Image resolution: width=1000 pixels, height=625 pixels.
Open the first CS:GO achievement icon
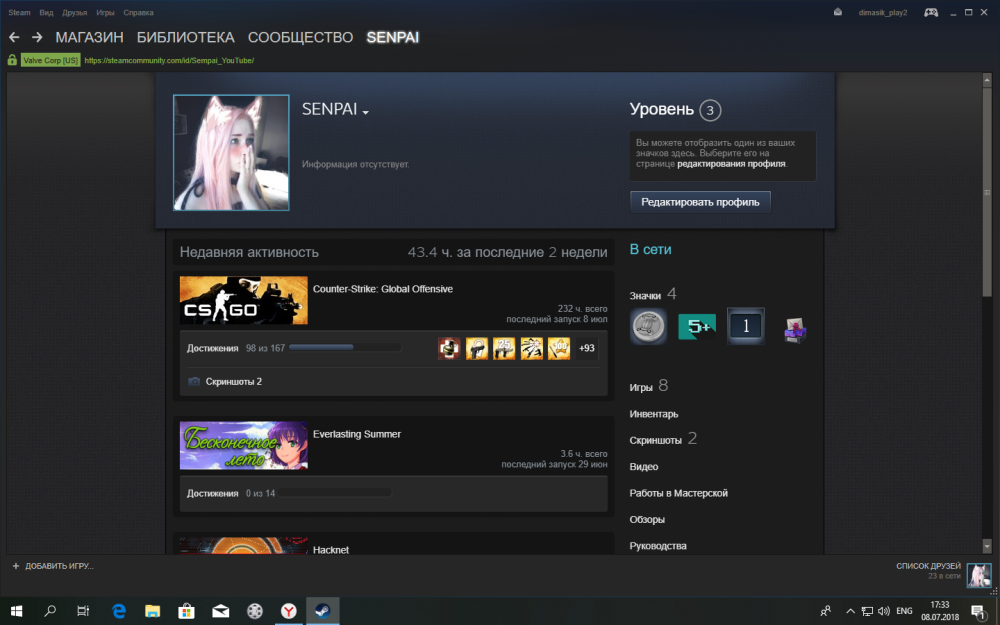[449, 348]
